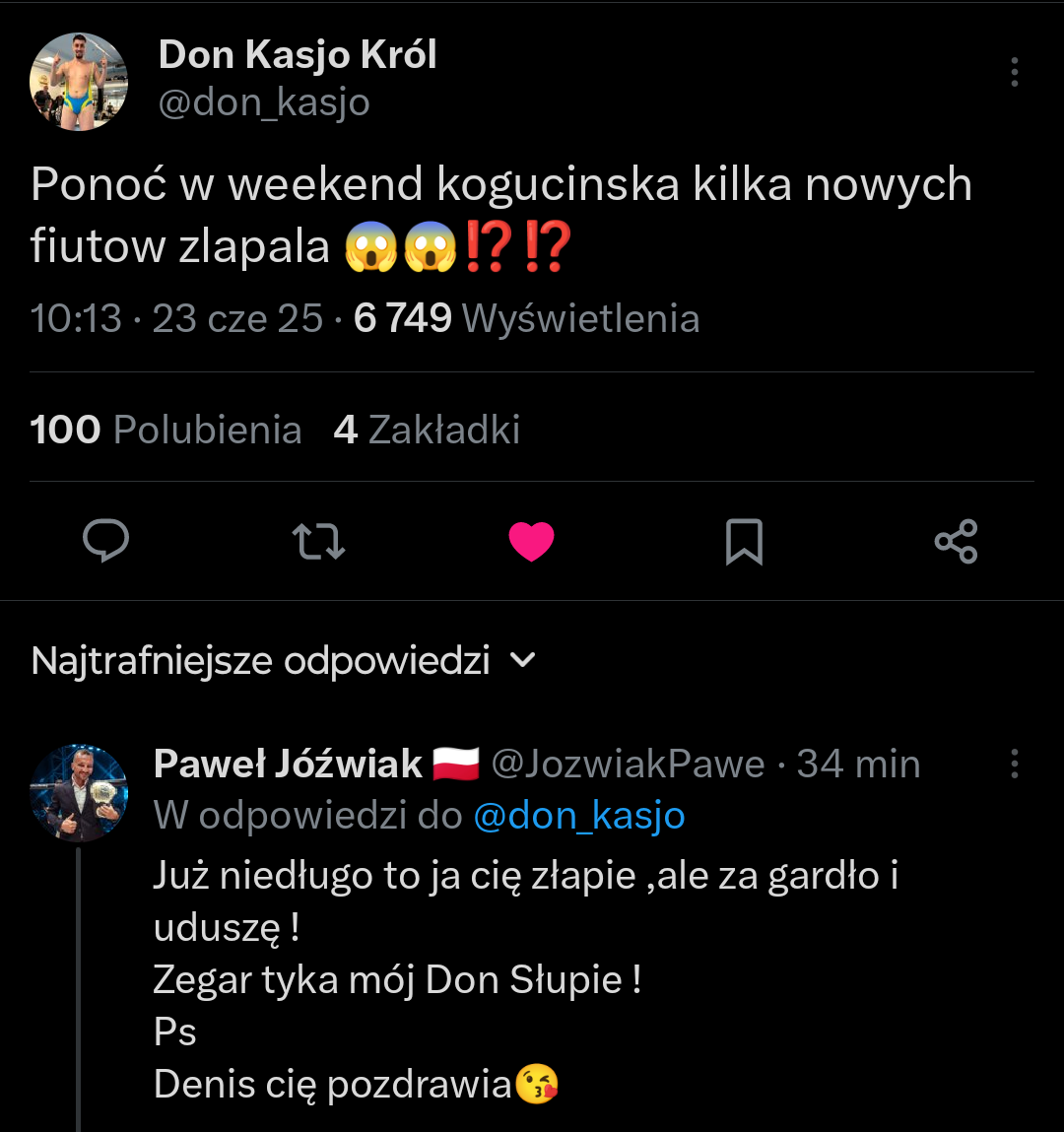1064x1132 pixels.
Task: Tap the repost arrows icon
Action: [319, 541]
